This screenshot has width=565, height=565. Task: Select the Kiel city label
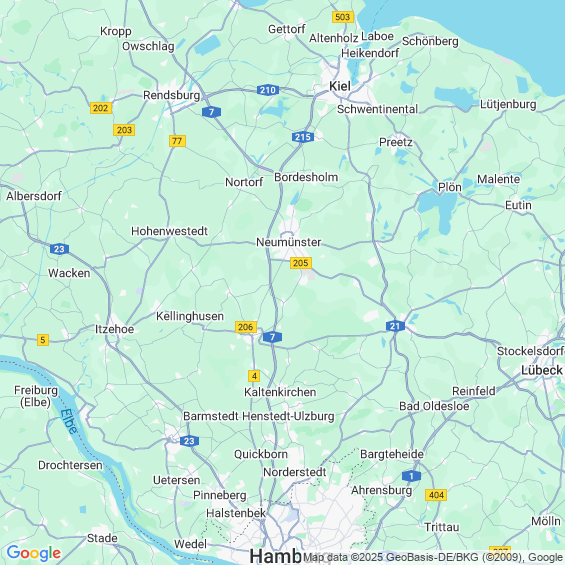(340, 86)
